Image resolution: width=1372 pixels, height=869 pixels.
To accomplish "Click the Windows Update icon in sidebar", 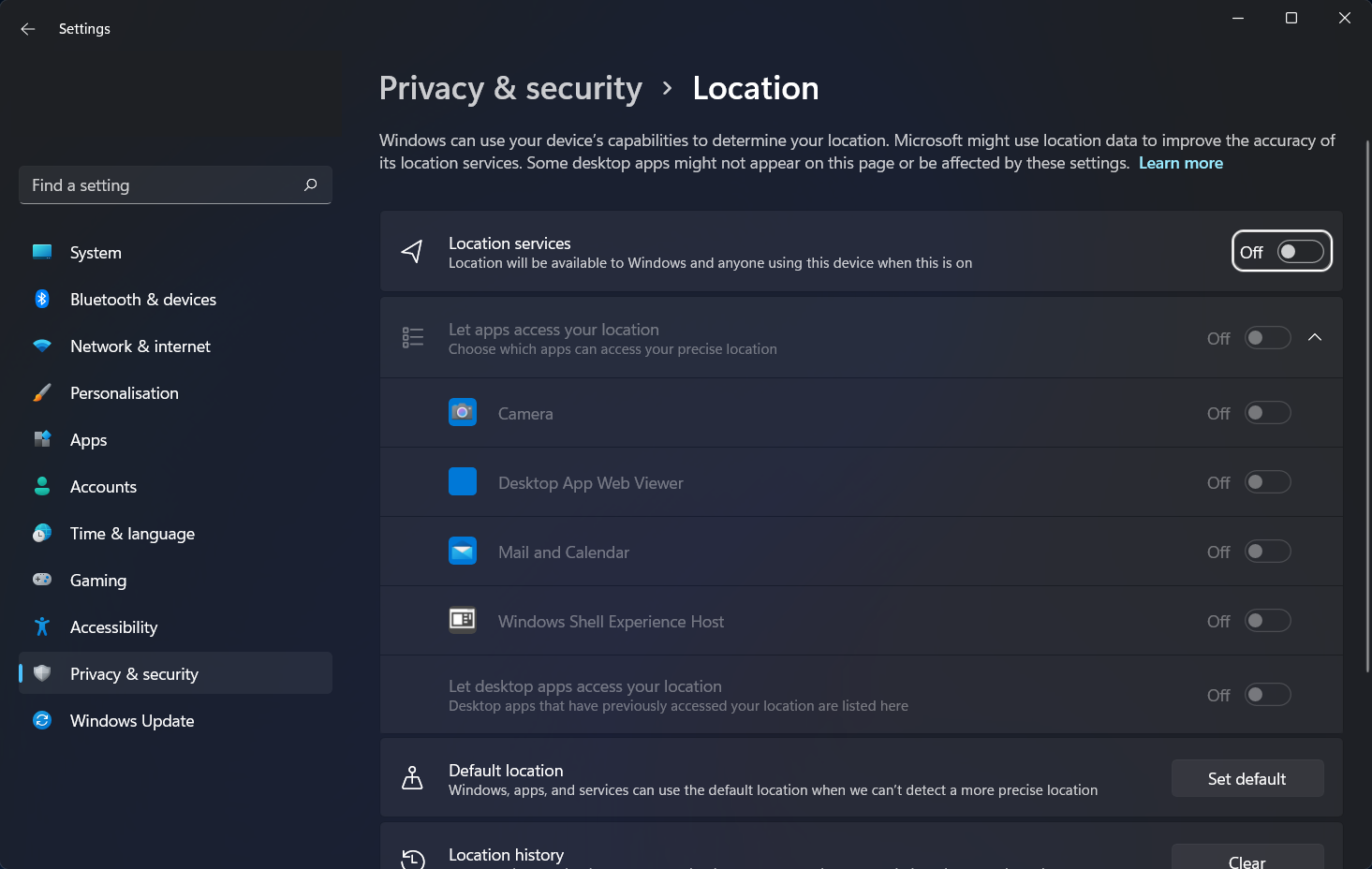I will [x=42, y=720].
